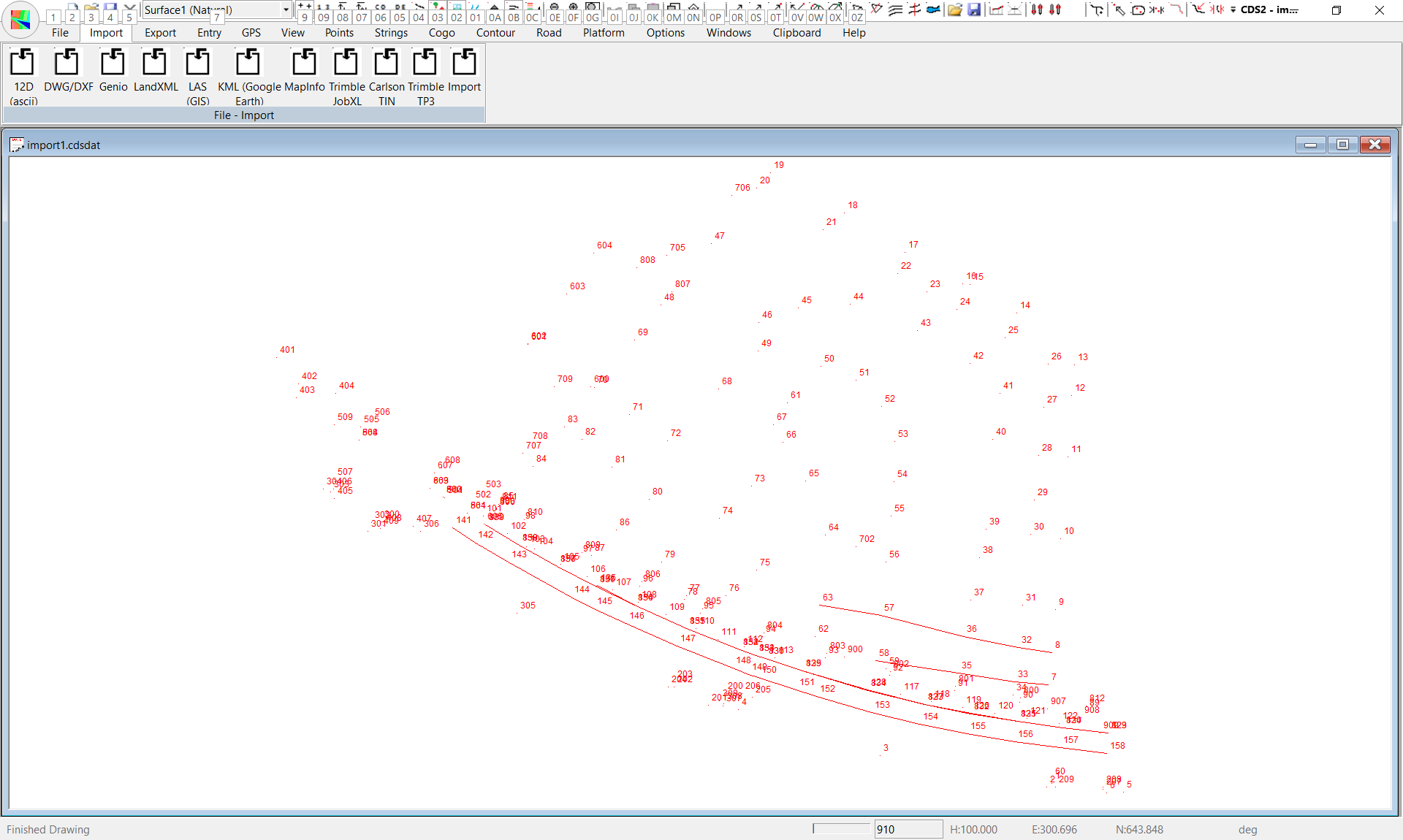
Task: Click the DWG/DXF import icon
Action: (x=67, y=64)
